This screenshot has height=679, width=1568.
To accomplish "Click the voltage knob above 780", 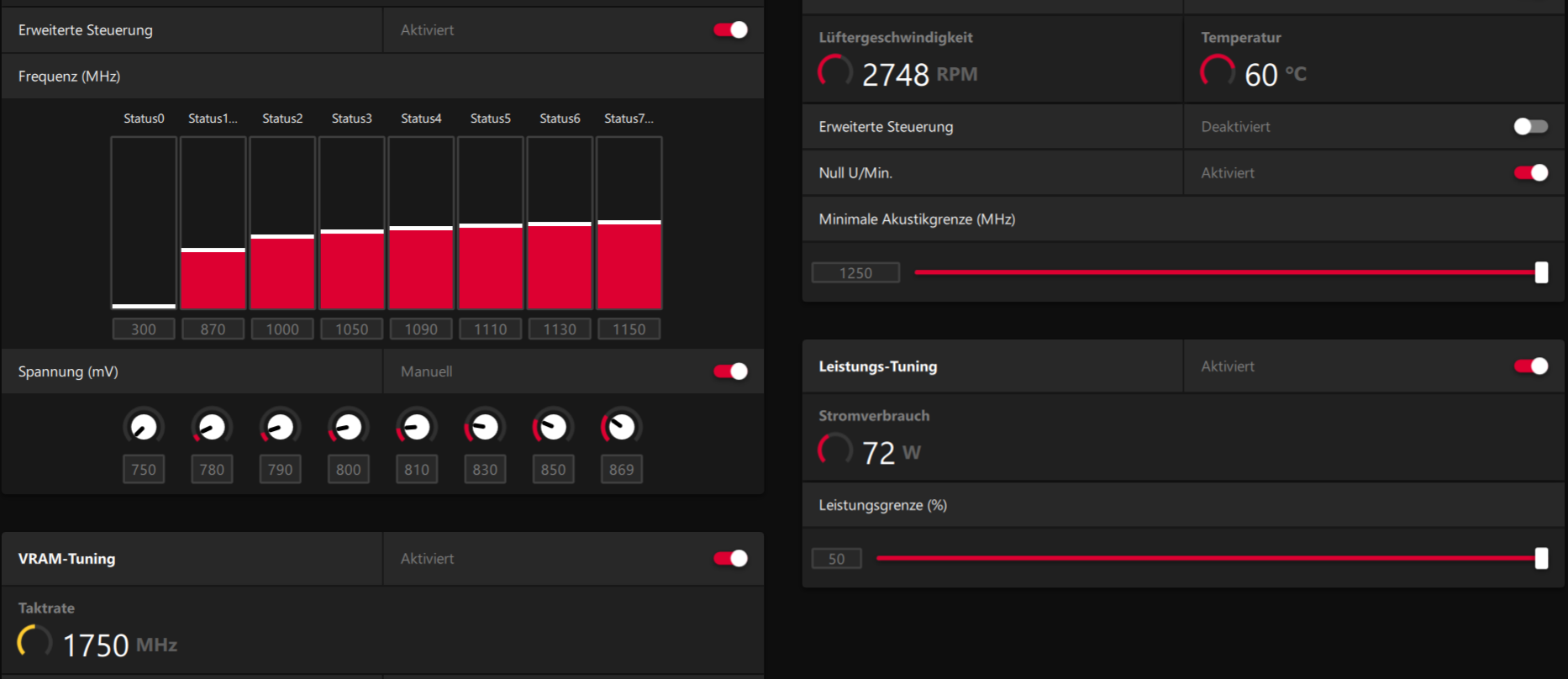I will 212,427.
